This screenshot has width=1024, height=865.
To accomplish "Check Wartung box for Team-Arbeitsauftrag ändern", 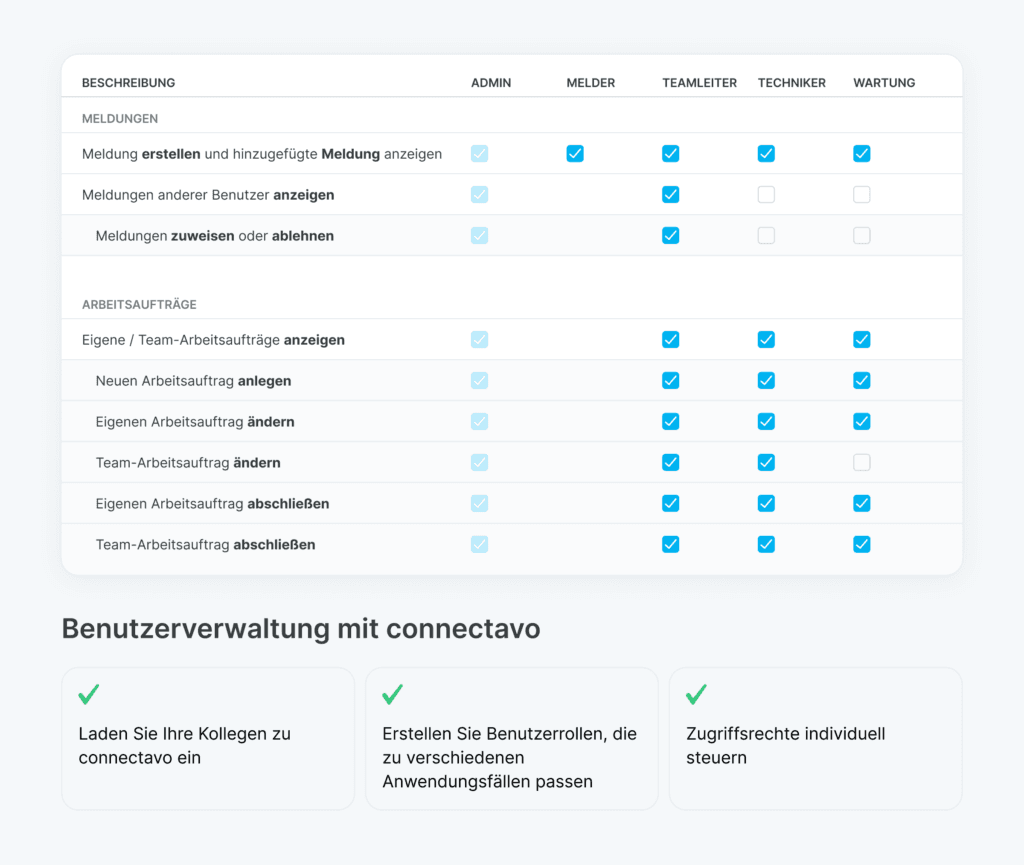I will (862, 463).
